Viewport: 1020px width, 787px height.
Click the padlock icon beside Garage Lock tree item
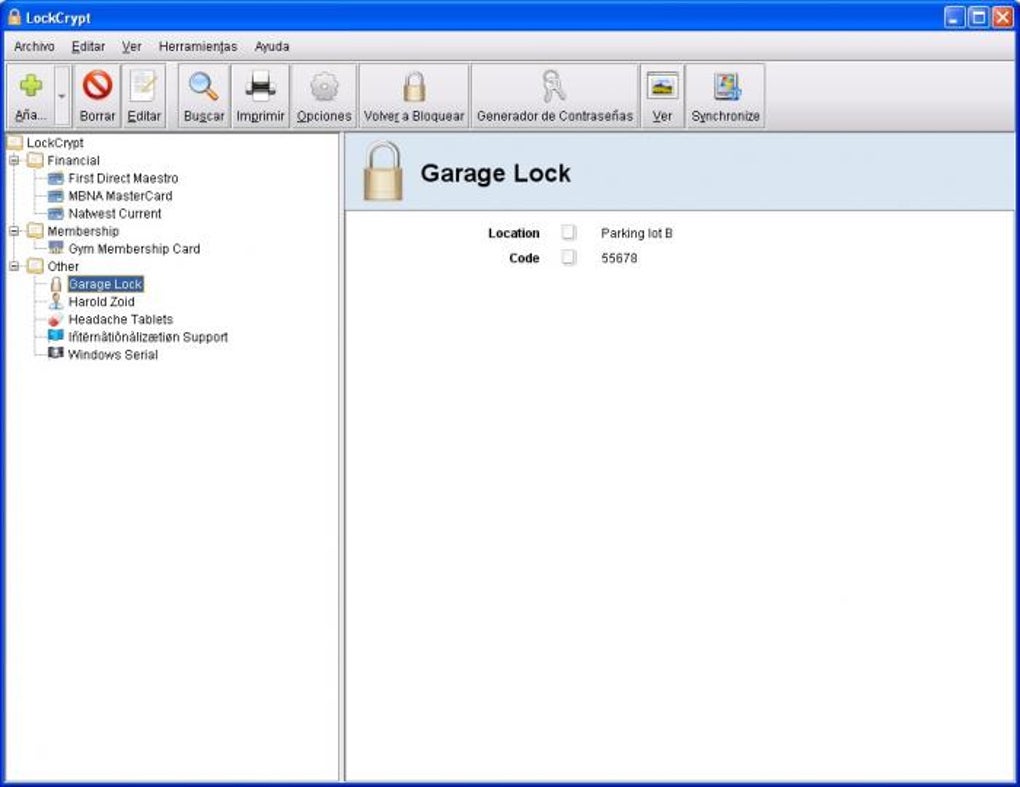coord(56,284)
